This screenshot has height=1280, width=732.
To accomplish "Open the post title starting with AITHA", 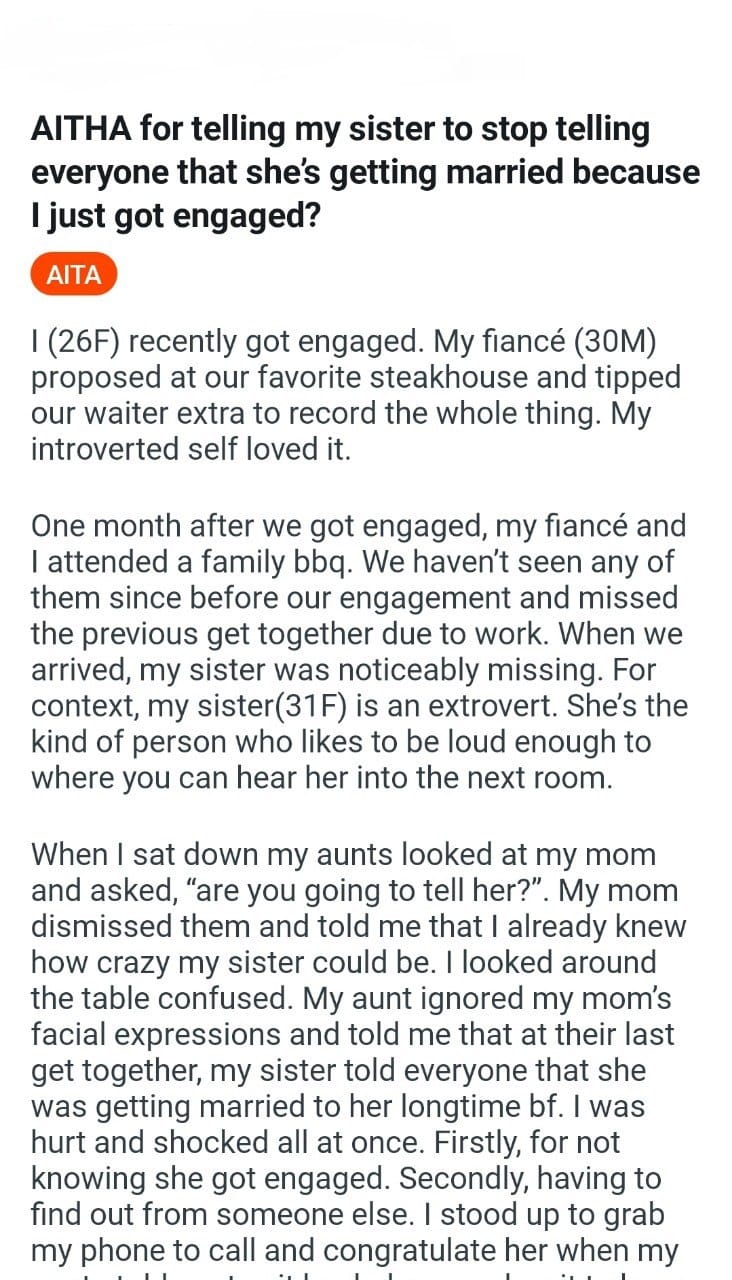I will 365,171.
